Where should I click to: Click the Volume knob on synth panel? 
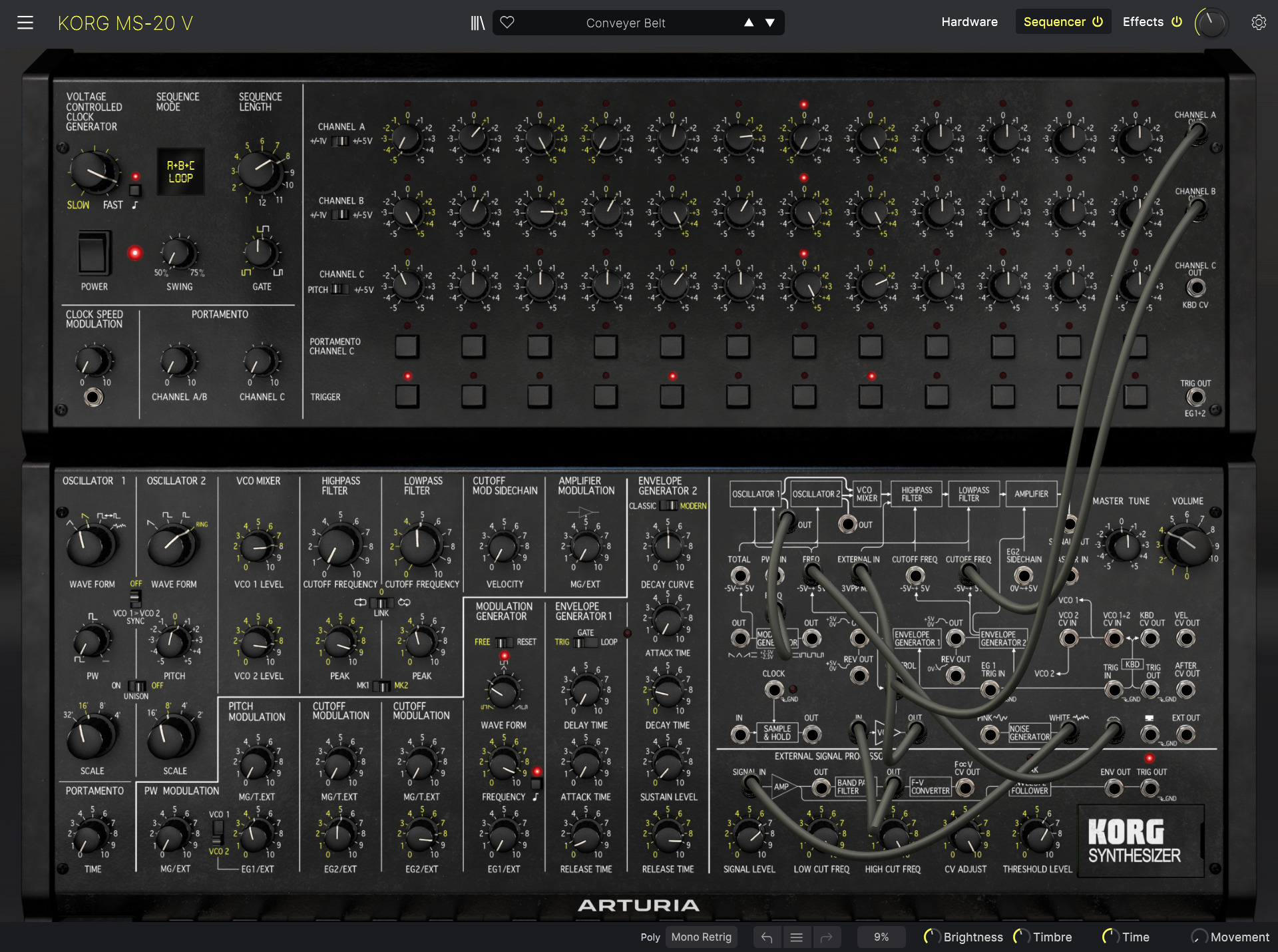click(x=1188, y=545)
